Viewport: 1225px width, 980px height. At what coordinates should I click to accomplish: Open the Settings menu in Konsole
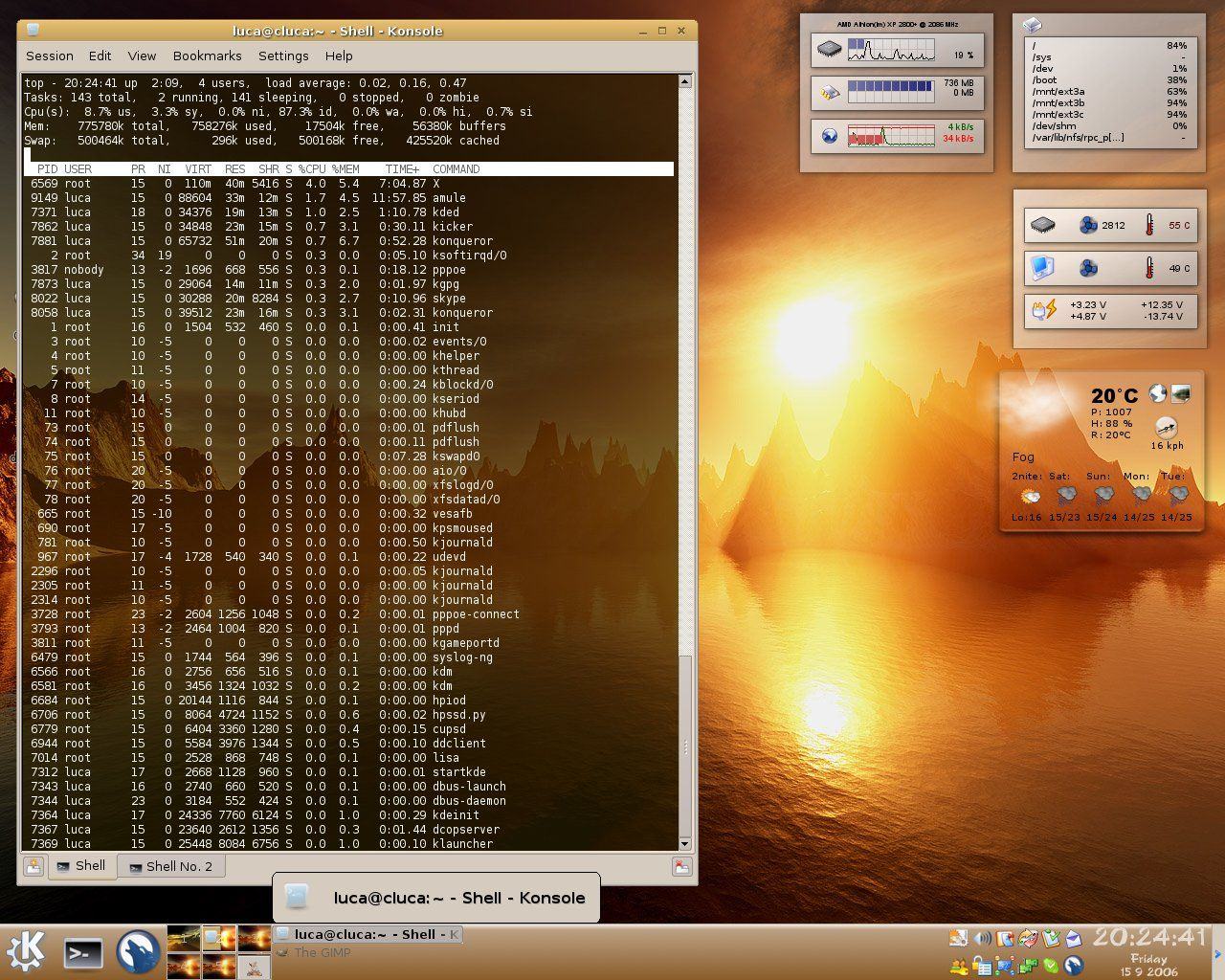pos(283,56)
